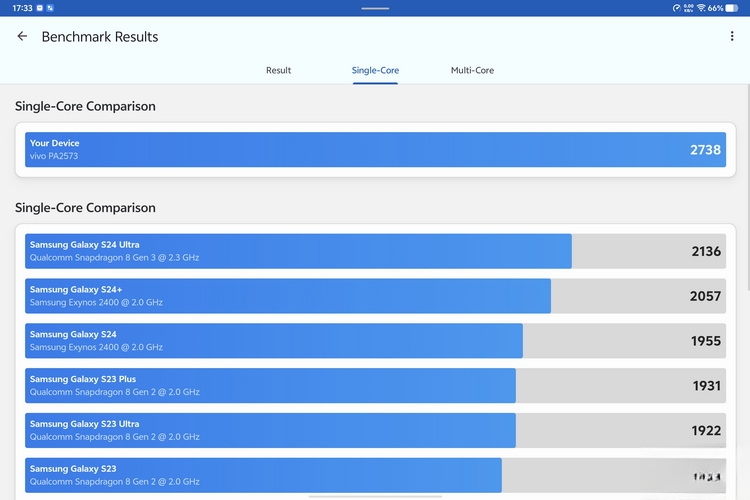Select the Single-Core tab
This screenshot has height=500, width=750.
pos(375,70)
